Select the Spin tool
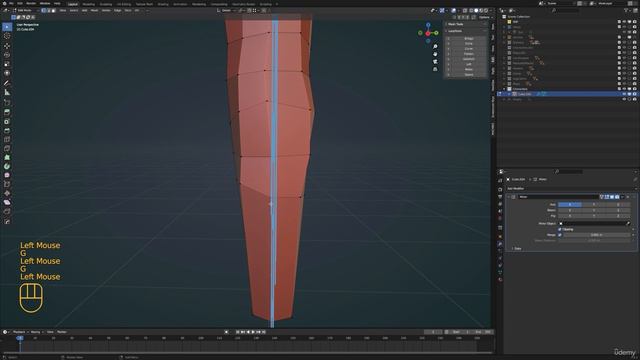The width and height of the screenshot is (640, 360). [7, 167]
